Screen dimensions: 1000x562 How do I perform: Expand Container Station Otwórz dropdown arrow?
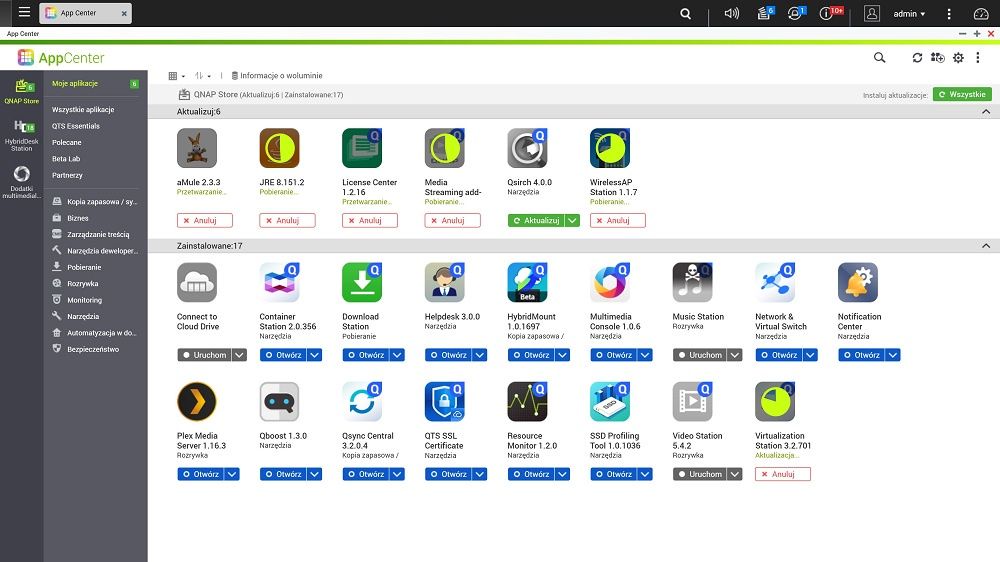[315, 355]
